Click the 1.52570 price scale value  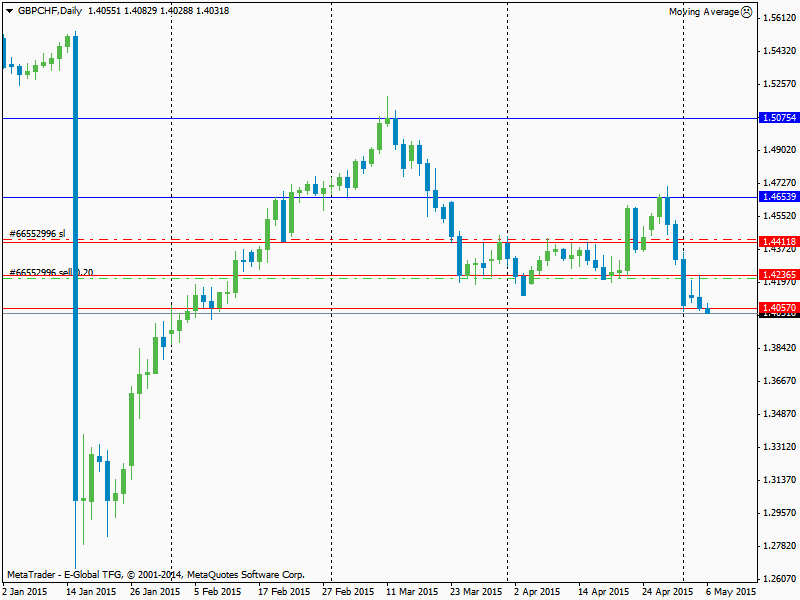780,84
